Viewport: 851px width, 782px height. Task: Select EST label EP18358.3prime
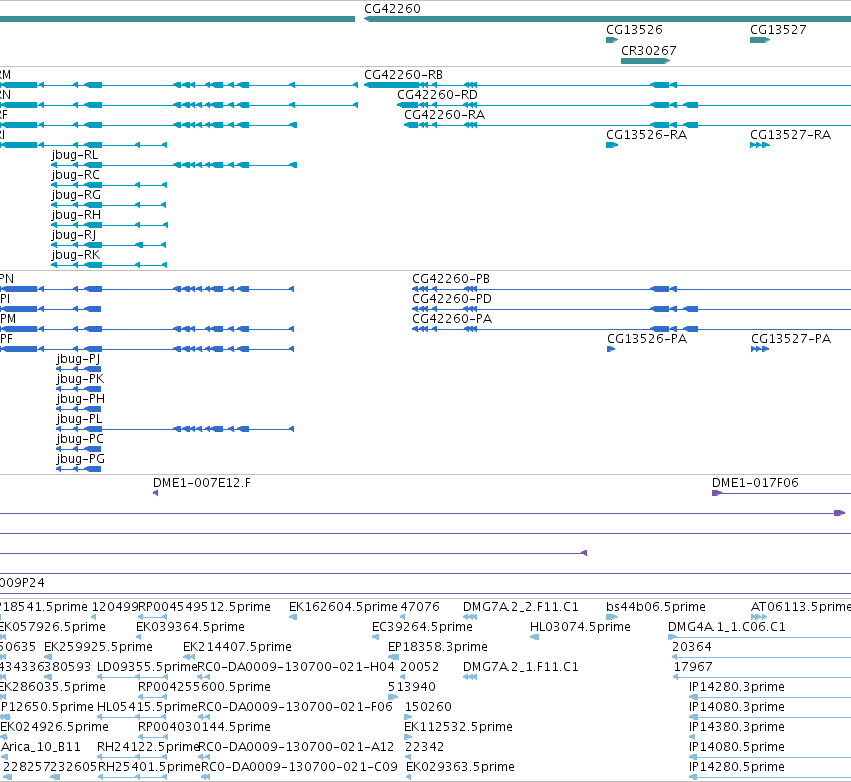coord(437,647)
